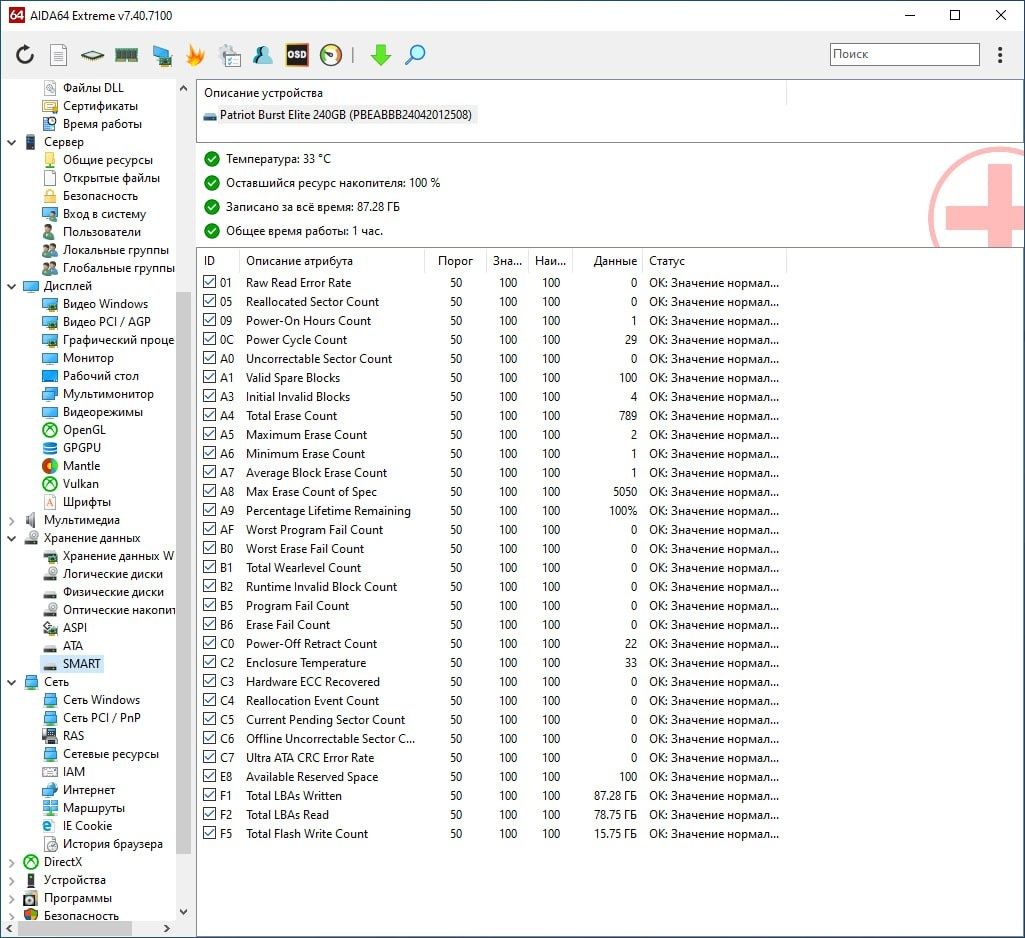Open Безопасность under Сервер
The width and height of the screenshot is (1025, 938).
coord(100,196)
